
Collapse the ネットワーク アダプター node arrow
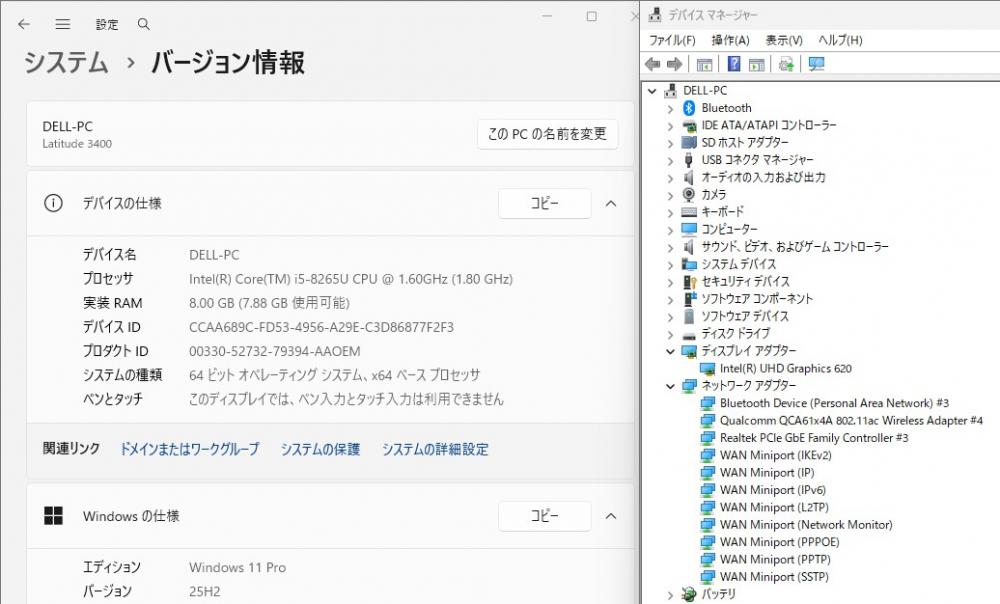tap(670, 386)
